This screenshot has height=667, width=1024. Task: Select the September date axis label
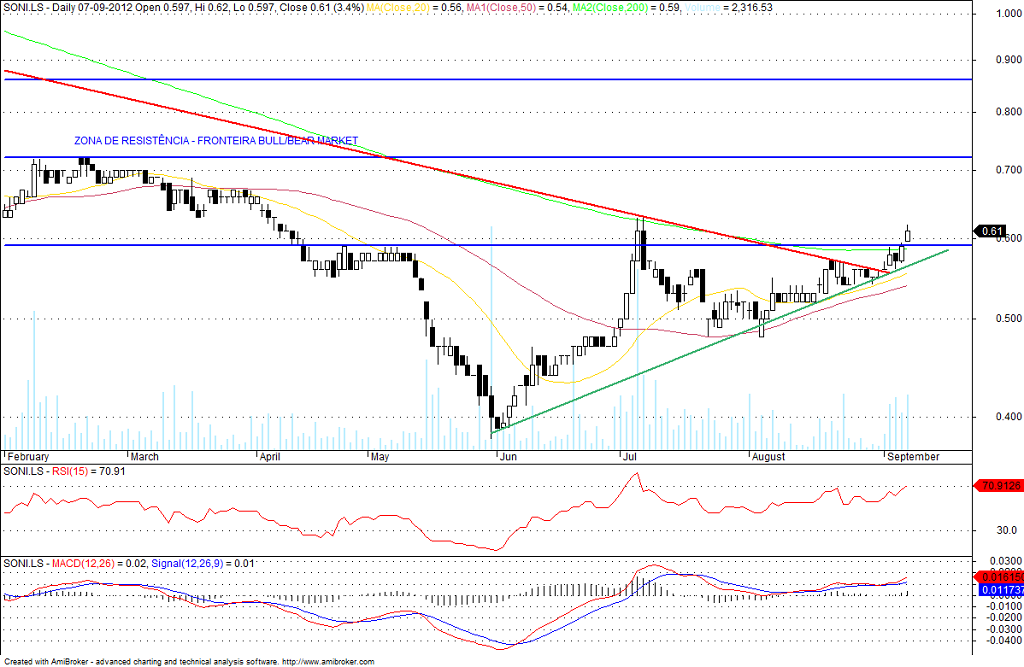click(913, 457)
